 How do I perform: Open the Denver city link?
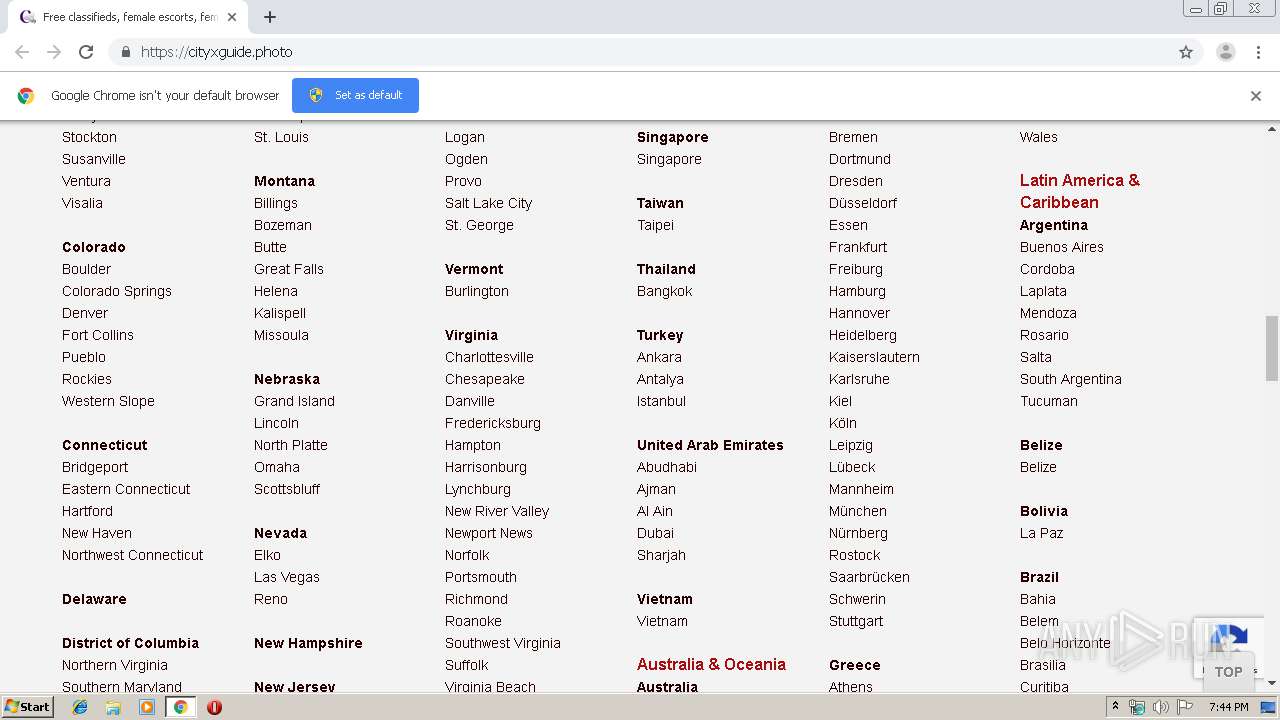[85, 313]
